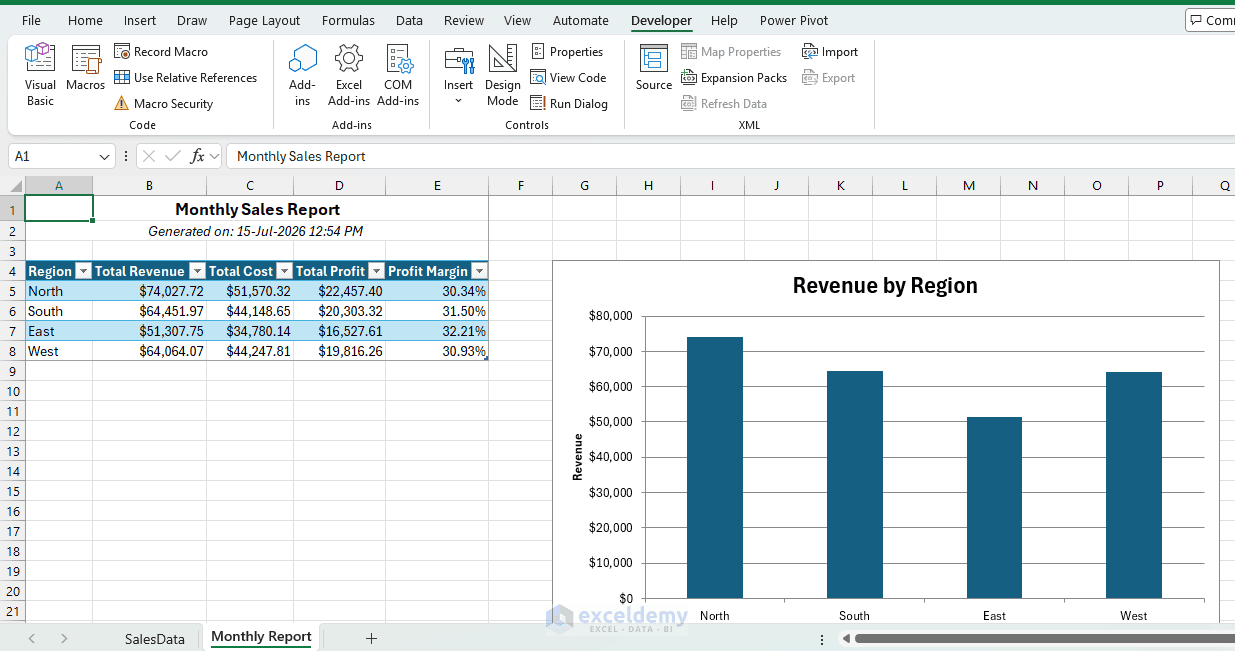The image size is (1235, 651).
Task: Start Record Macro
Action: tap(161, 51)
